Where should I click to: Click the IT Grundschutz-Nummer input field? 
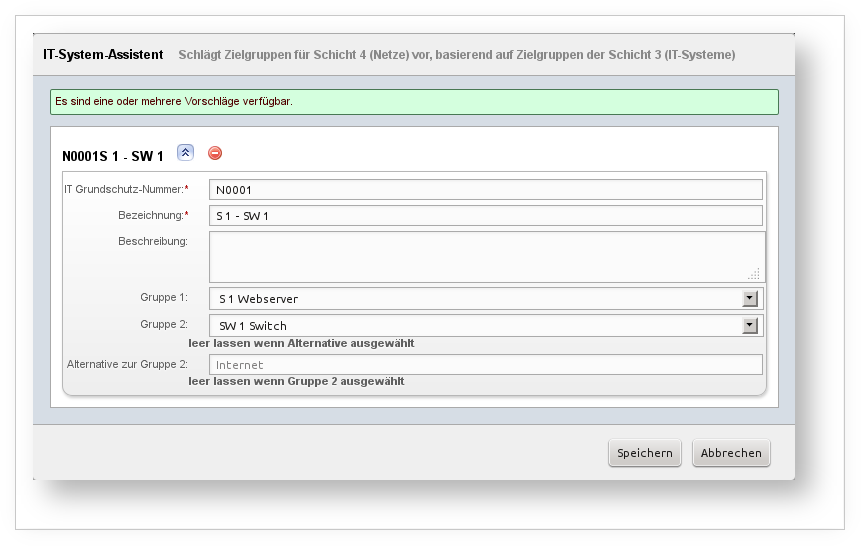[485, 190]
